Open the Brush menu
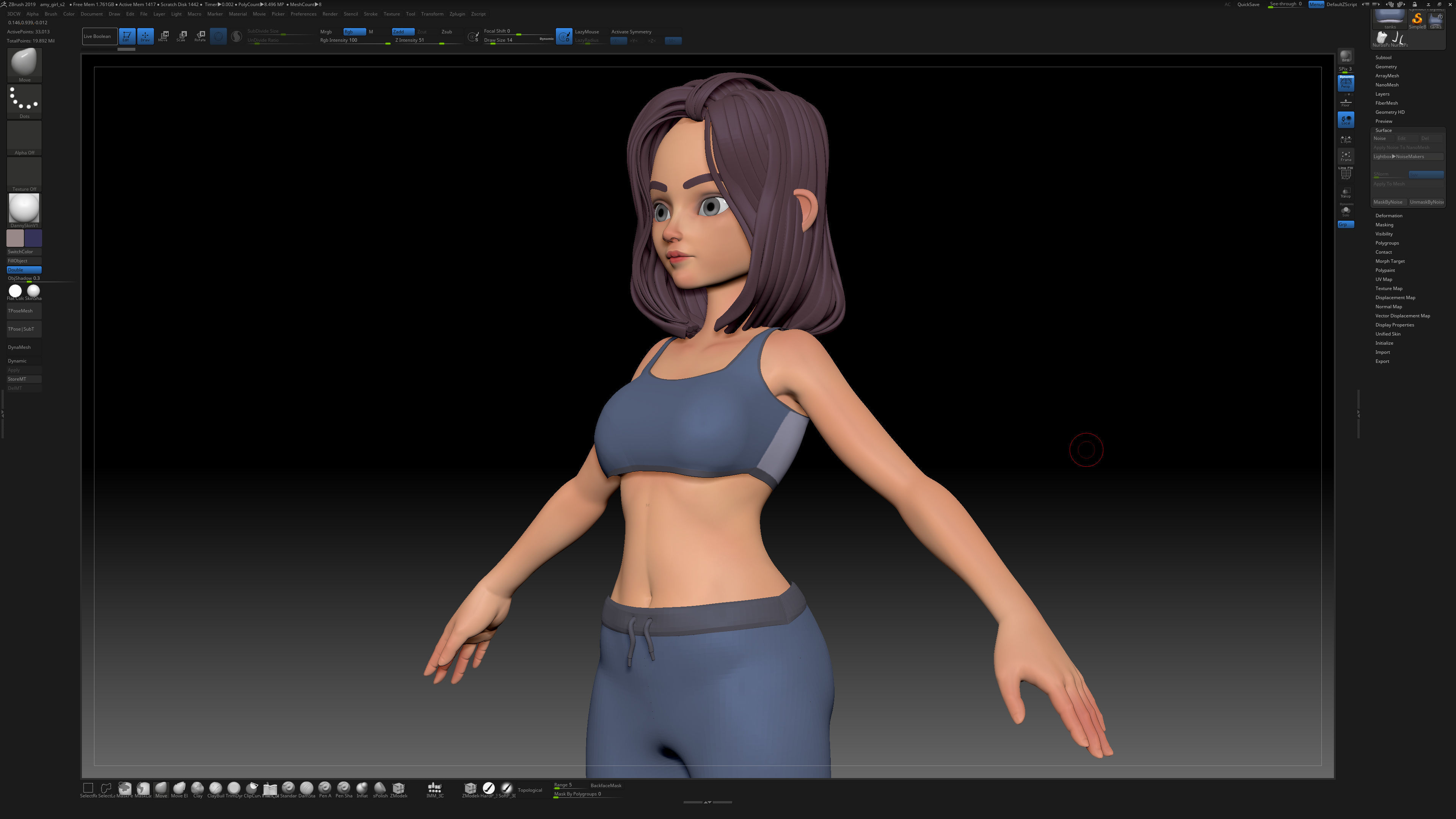Image resolution: width=1456 pixels, height=819 pixels. (x=51, y=14)
